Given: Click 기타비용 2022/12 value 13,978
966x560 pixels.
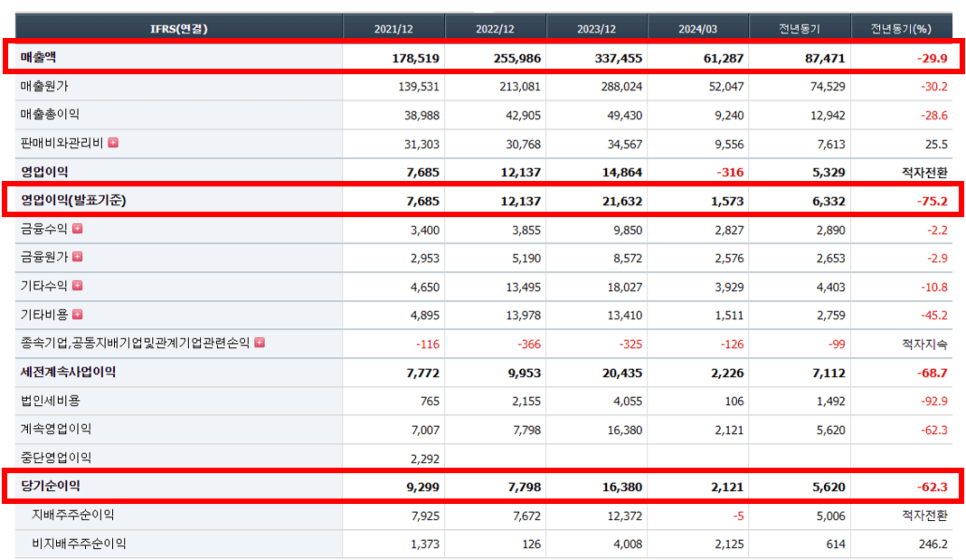Looking at the screenshot, I should pos(523,315).
